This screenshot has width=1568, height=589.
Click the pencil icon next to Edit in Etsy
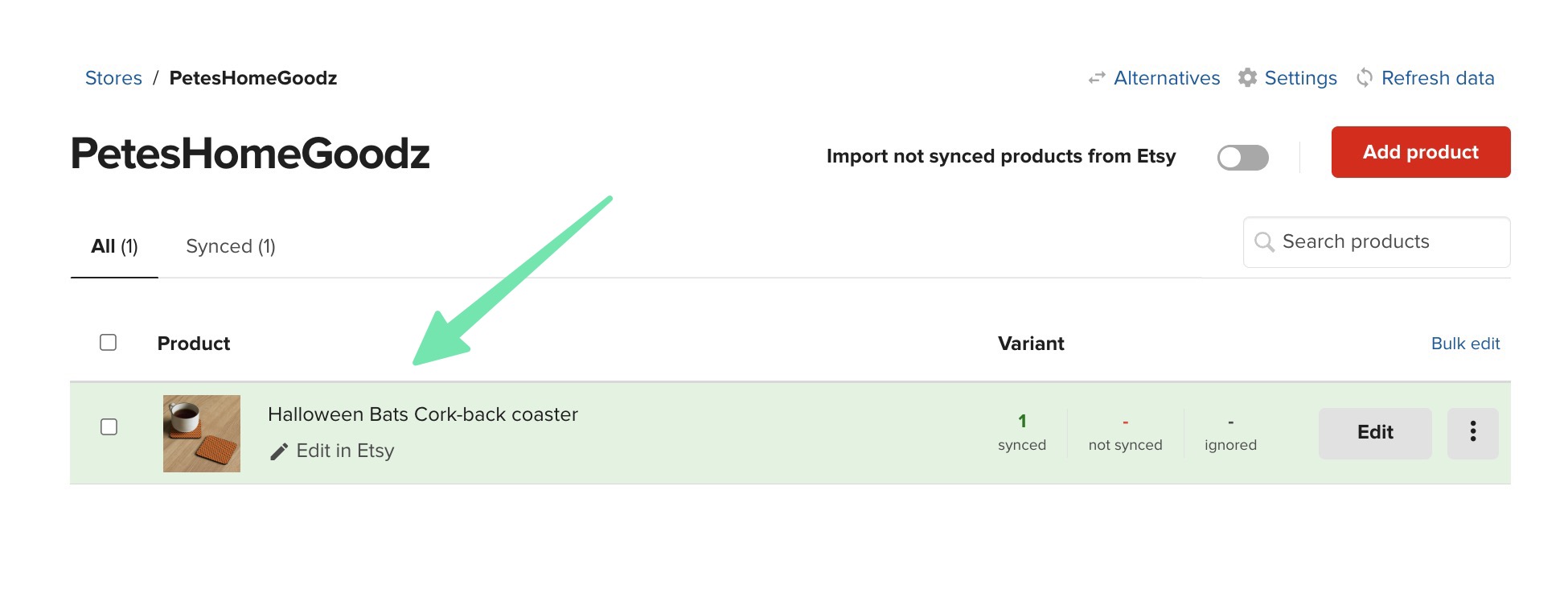(278, 451)
